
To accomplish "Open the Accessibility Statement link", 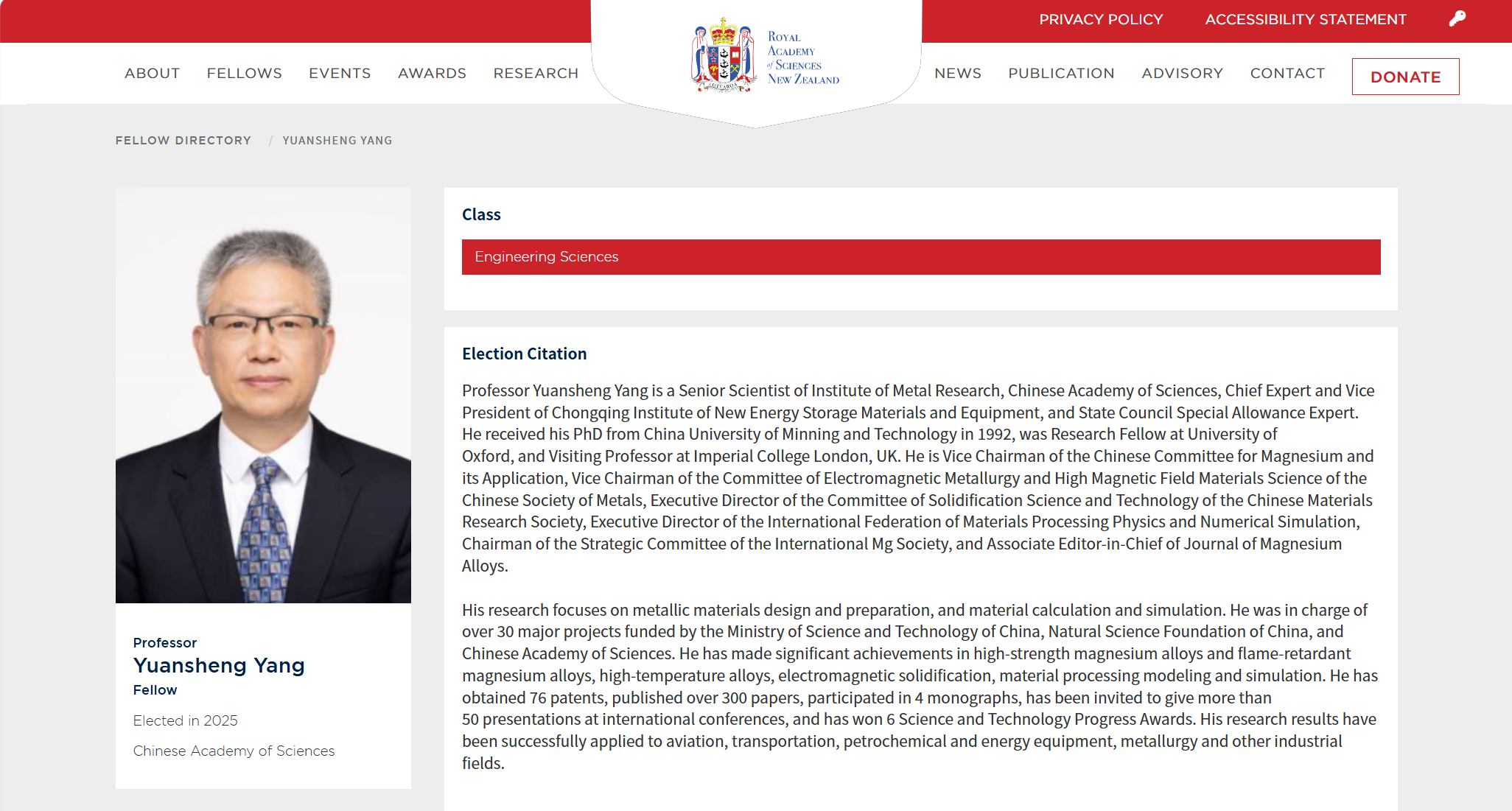I will (1306, 20).
